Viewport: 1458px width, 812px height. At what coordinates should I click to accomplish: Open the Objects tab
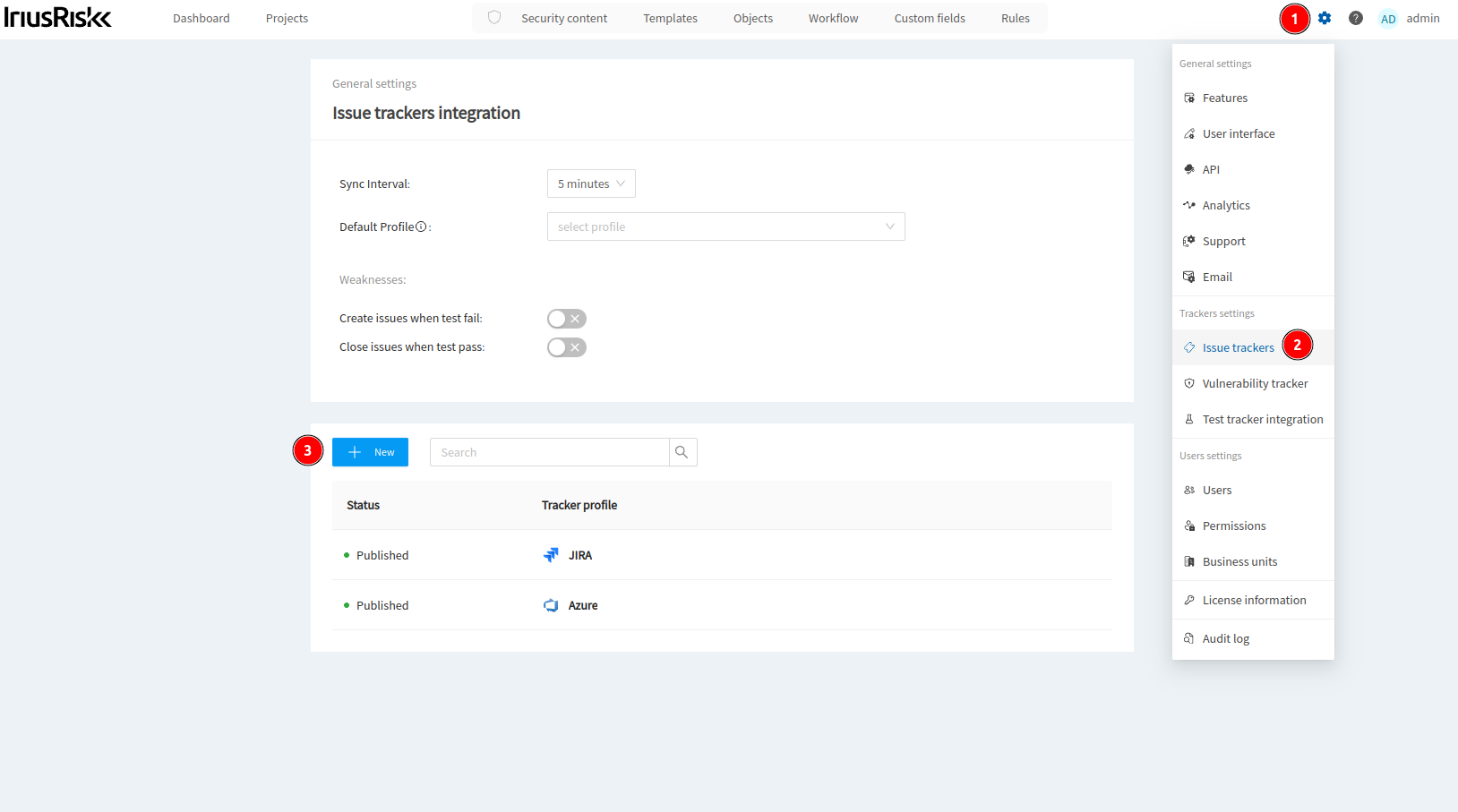pos(753,18)
